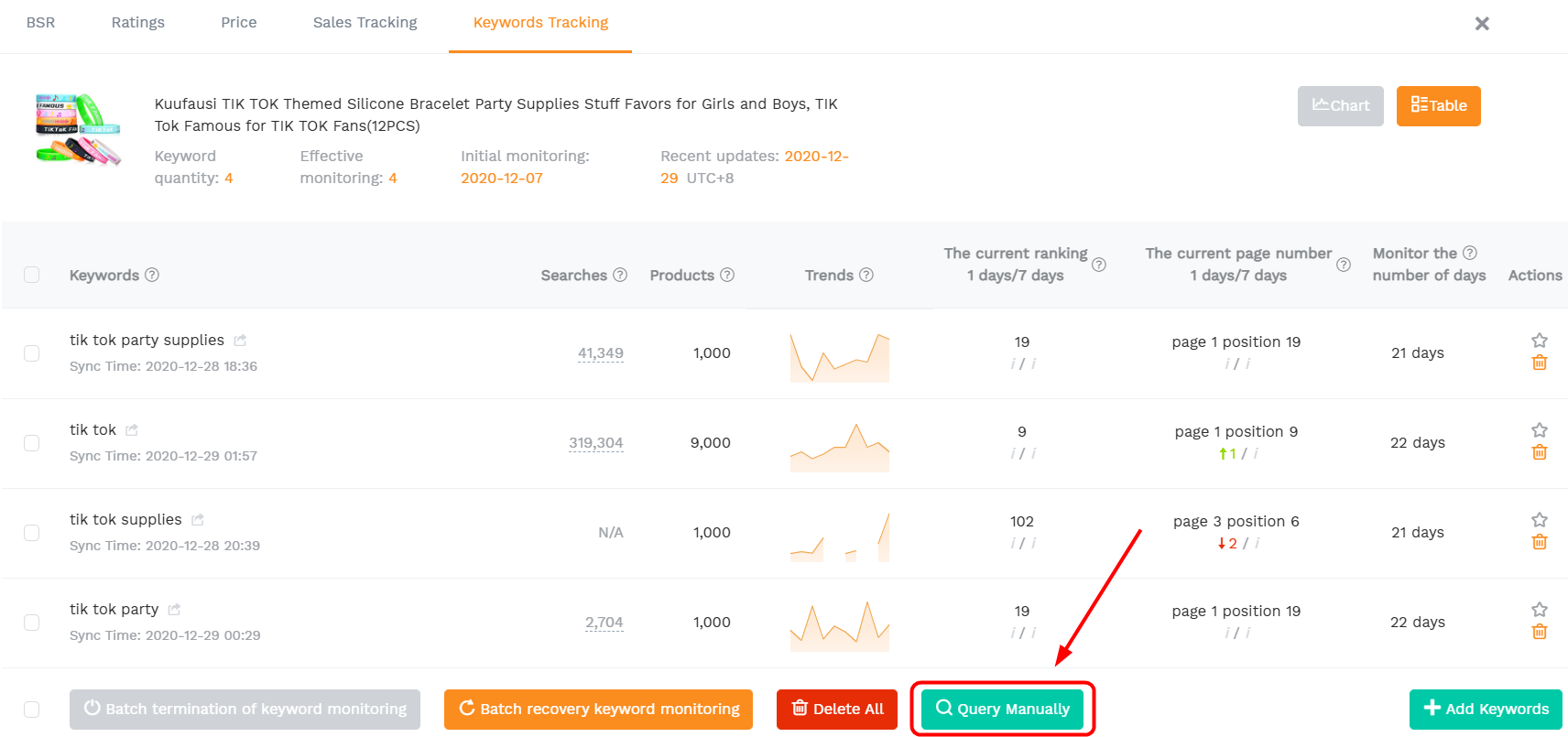Viewport: 1568px width, 737px height.
Task: Switch to the BSR tab
Action: [x=40, y=23]
